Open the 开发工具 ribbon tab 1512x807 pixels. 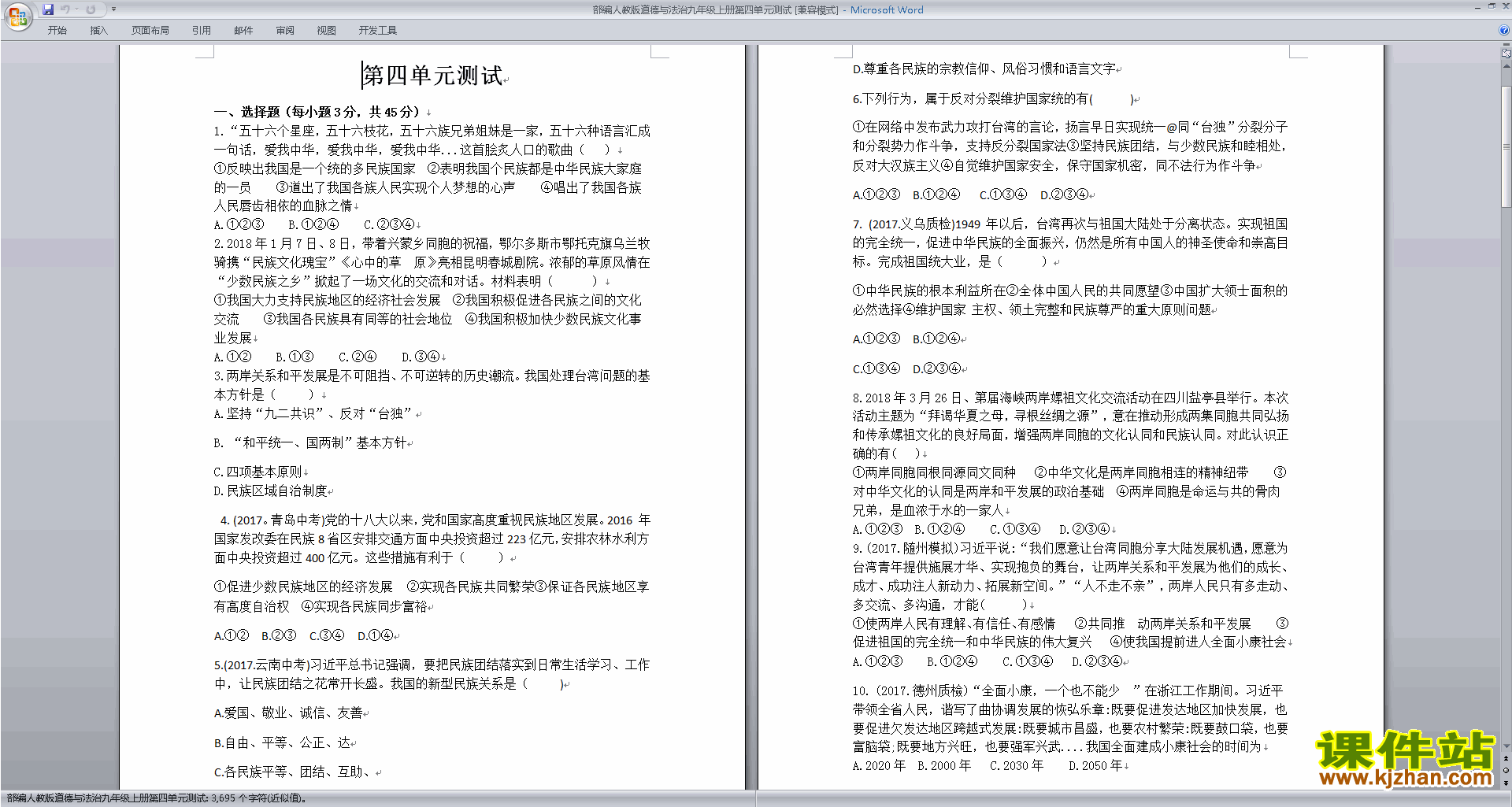[x=378, y=30]
